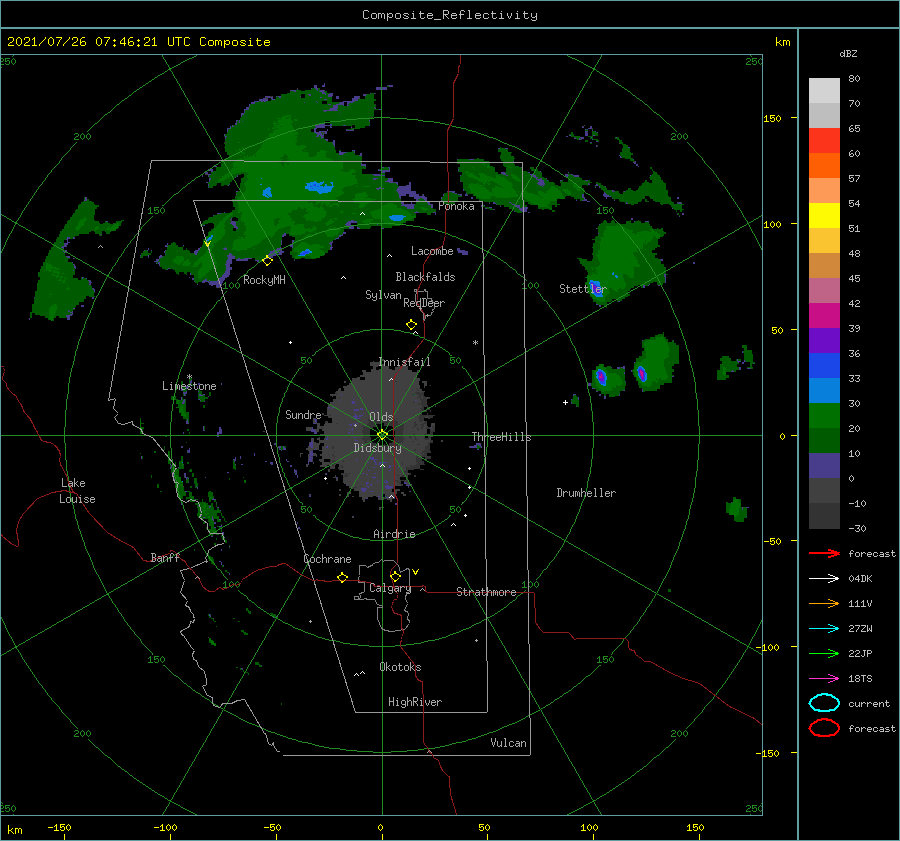
Task: Click the Sundre label
Action: 303,414
